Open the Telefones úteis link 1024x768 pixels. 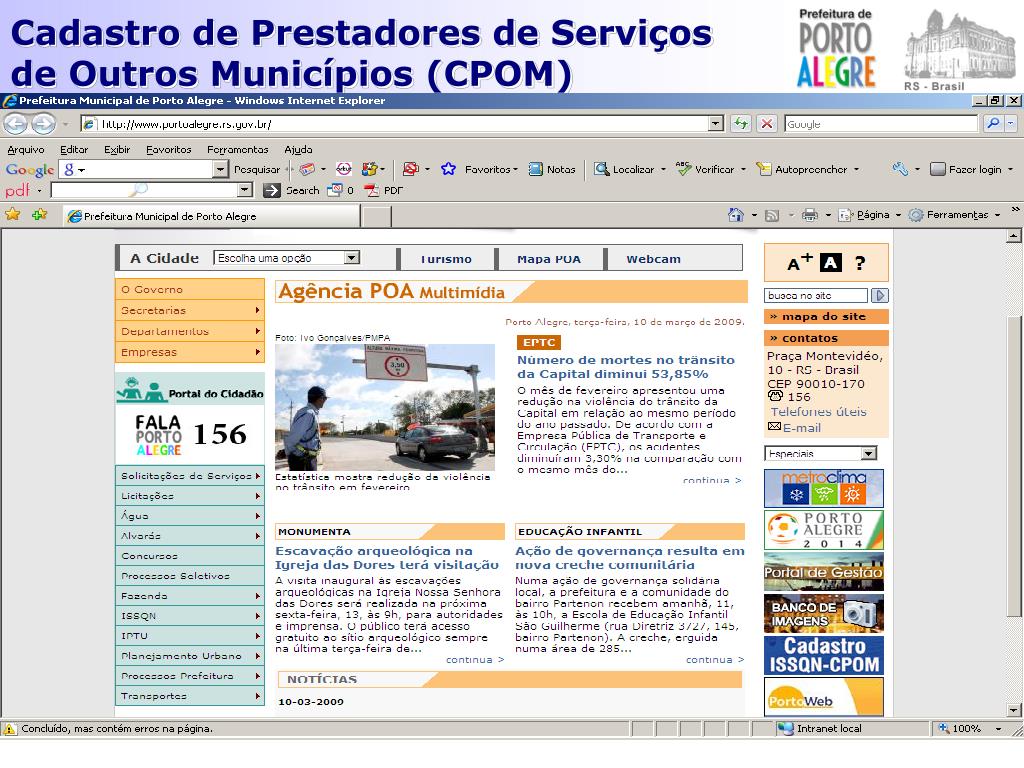click(x=818, y=412)
